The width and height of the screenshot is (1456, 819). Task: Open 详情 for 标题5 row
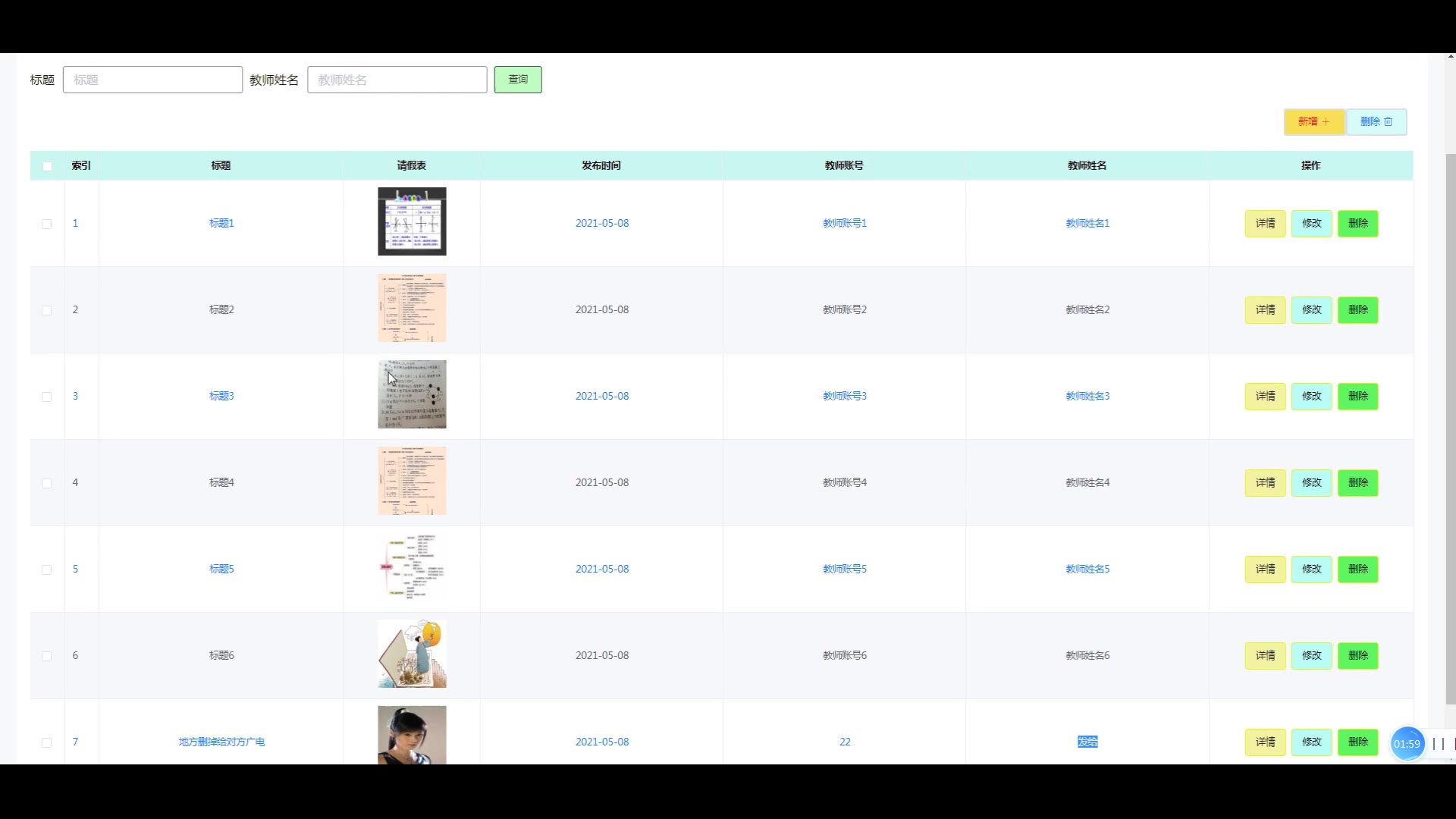pyautogui.click(x=1265, y=569)
